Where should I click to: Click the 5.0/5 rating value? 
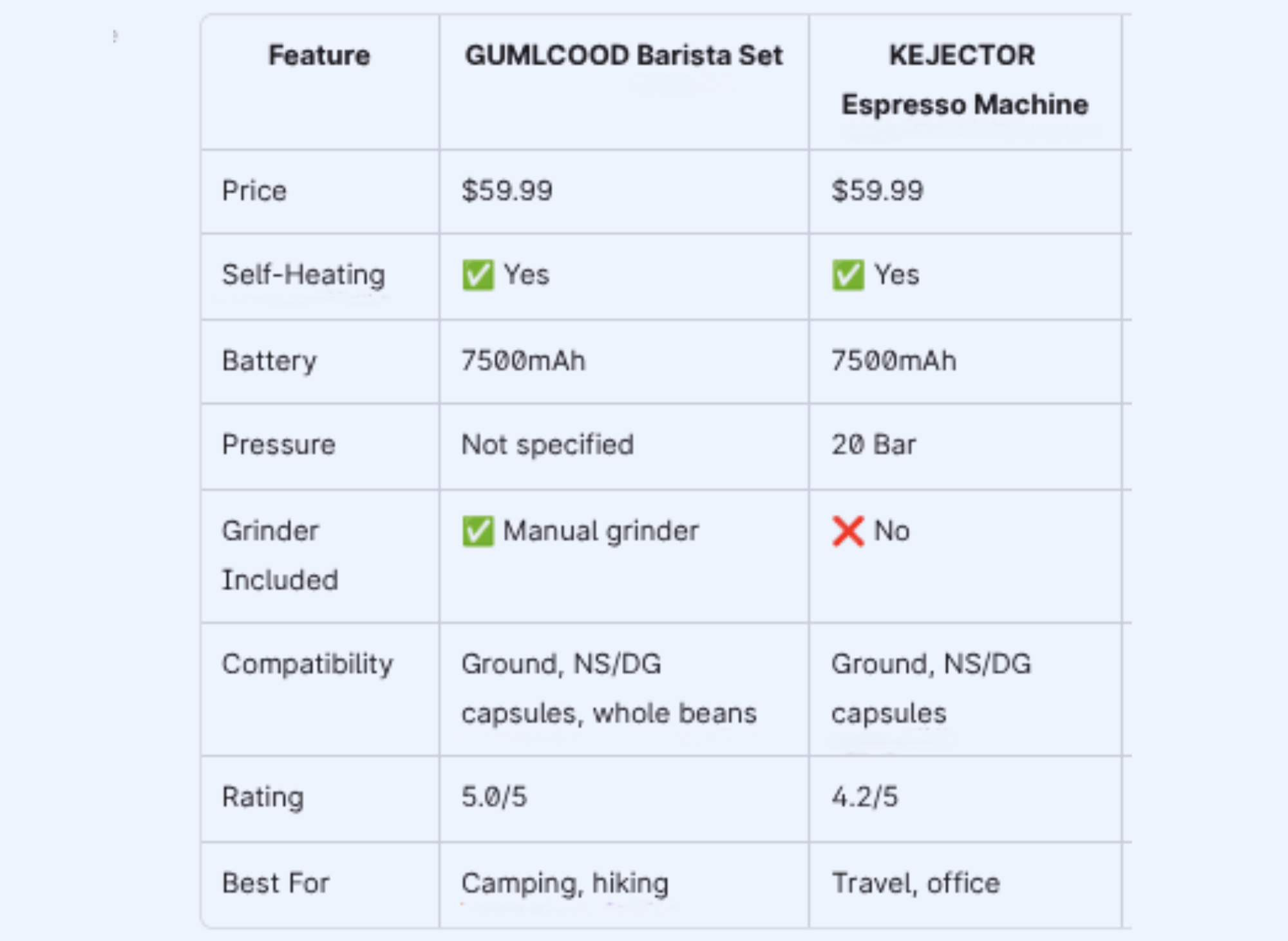tap(494, 797)
